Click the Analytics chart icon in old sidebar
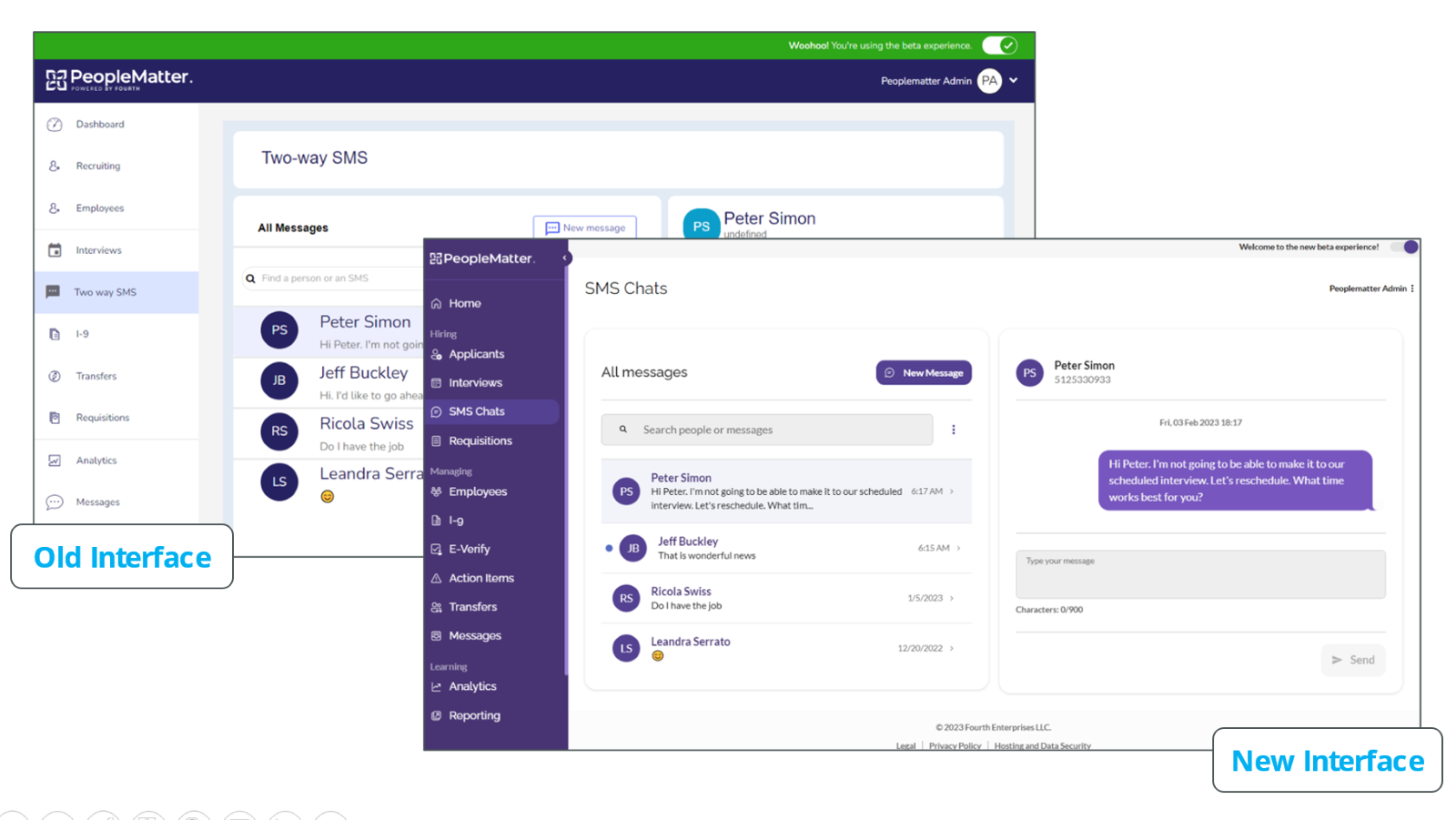The height and width of the screenshot is (820, 1456). pos(55,461)
